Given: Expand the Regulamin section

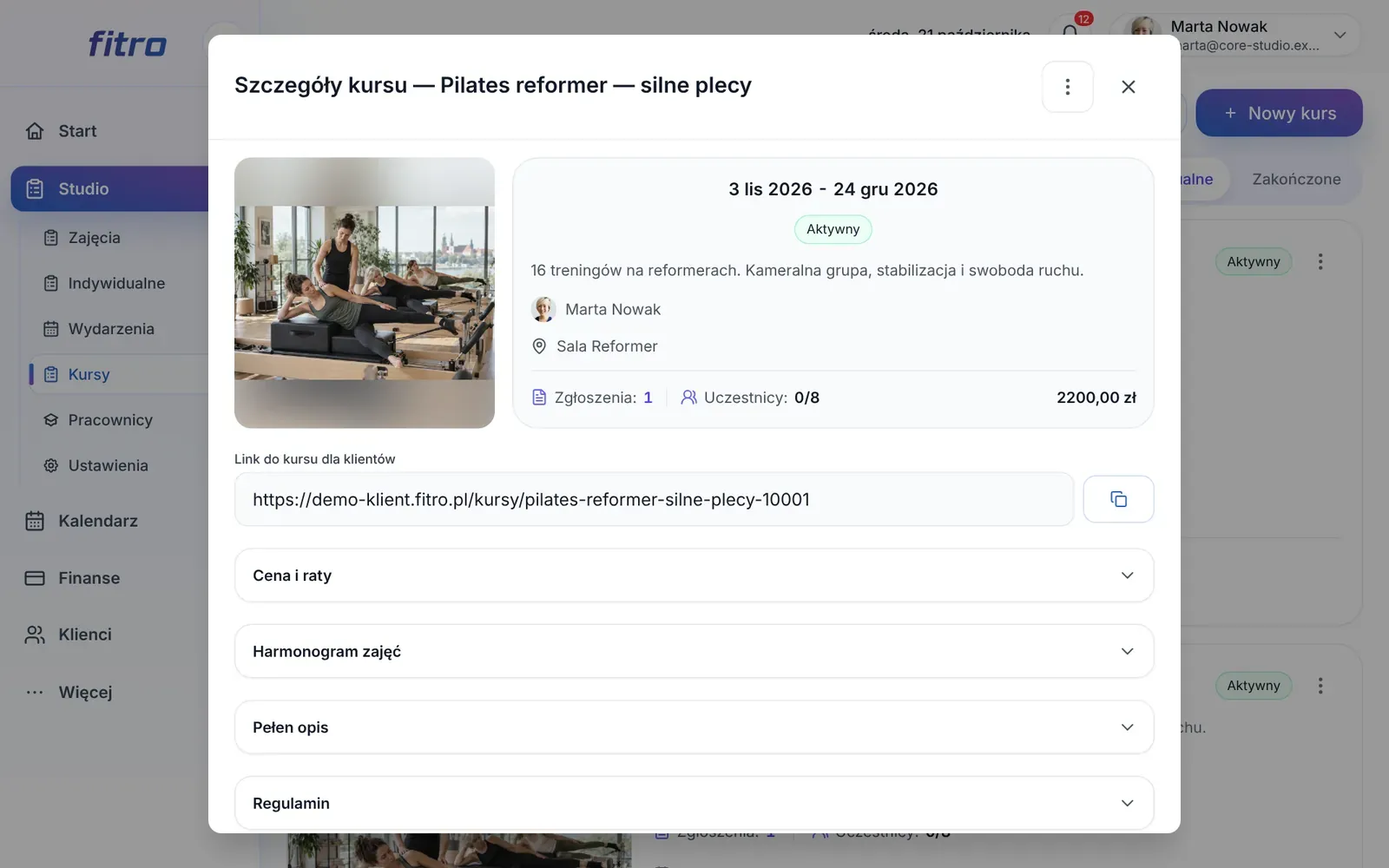Looking at the screenshot, I should (694, 803).
